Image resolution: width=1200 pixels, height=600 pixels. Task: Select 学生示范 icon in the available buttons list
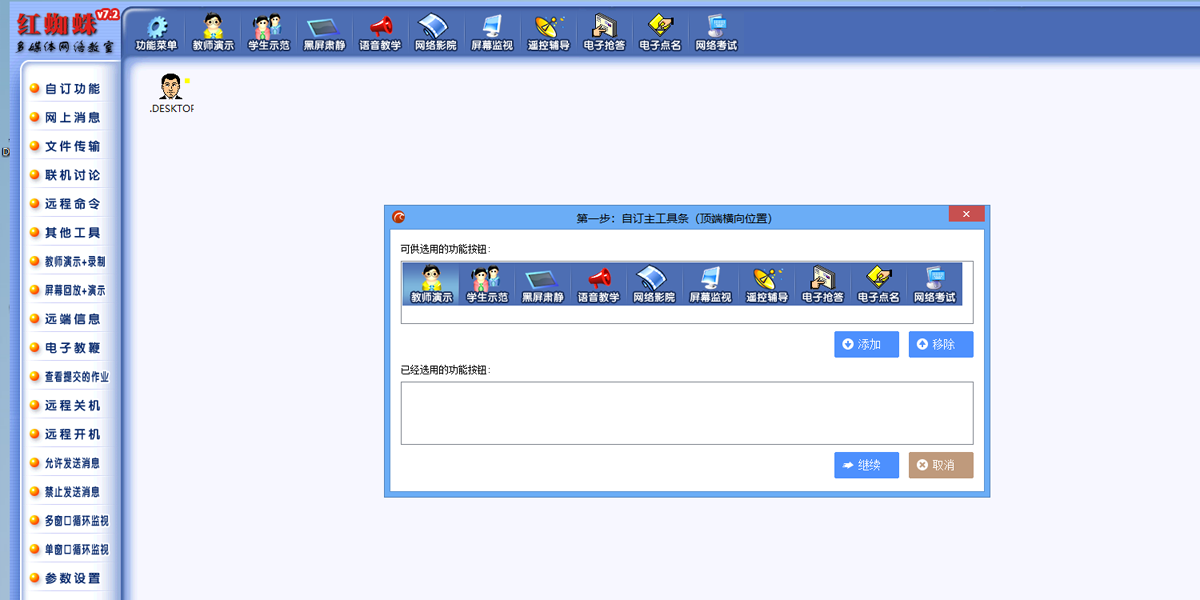pyautogui.click(x=488, y=284)
